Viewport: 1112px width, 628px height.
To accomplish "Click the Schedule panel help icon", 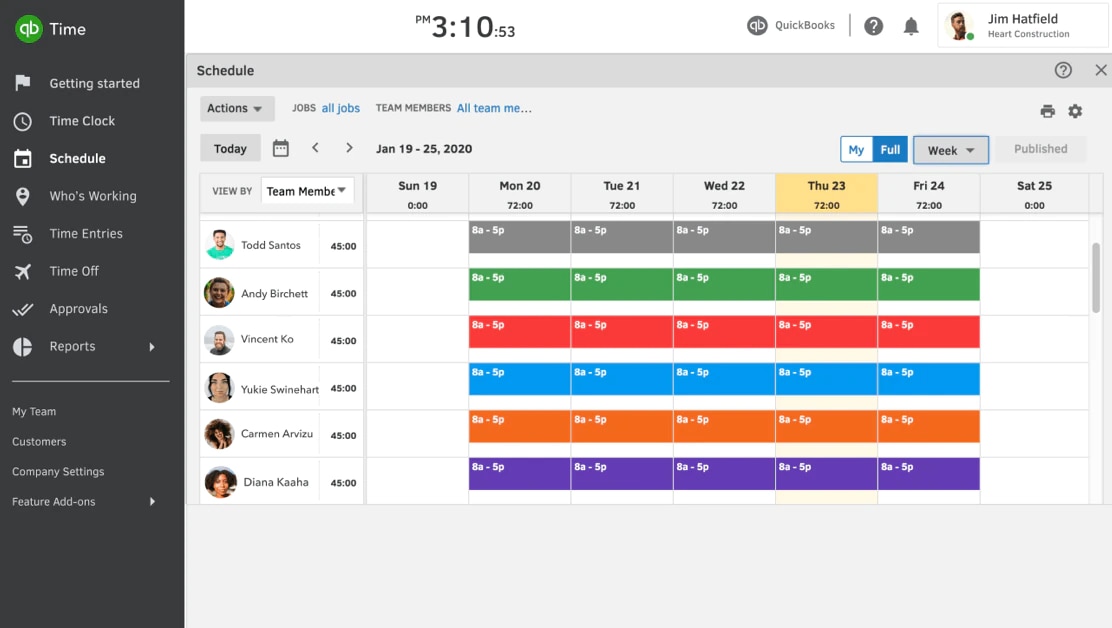I will tap(1063, 70).
